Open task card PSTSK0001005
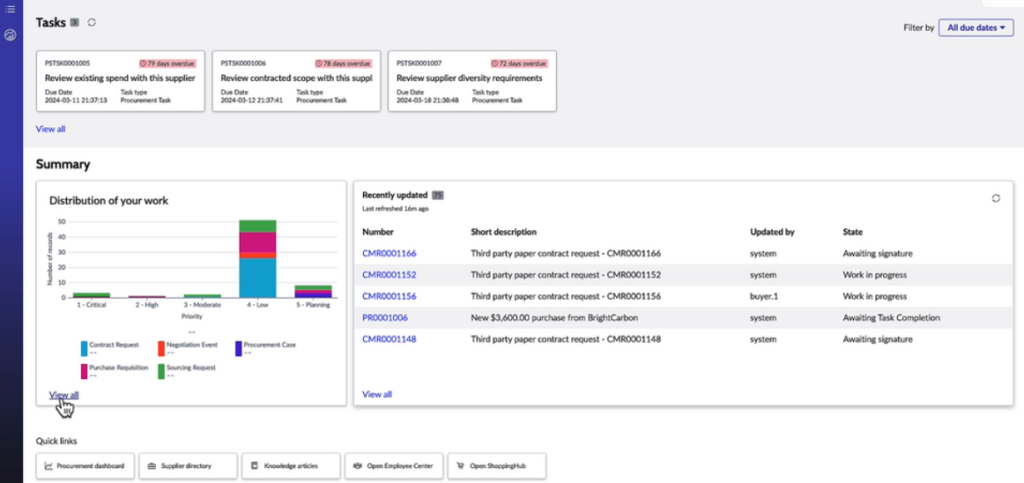Viewport: 1024px width, 483px height. click(x=120, y=81)
